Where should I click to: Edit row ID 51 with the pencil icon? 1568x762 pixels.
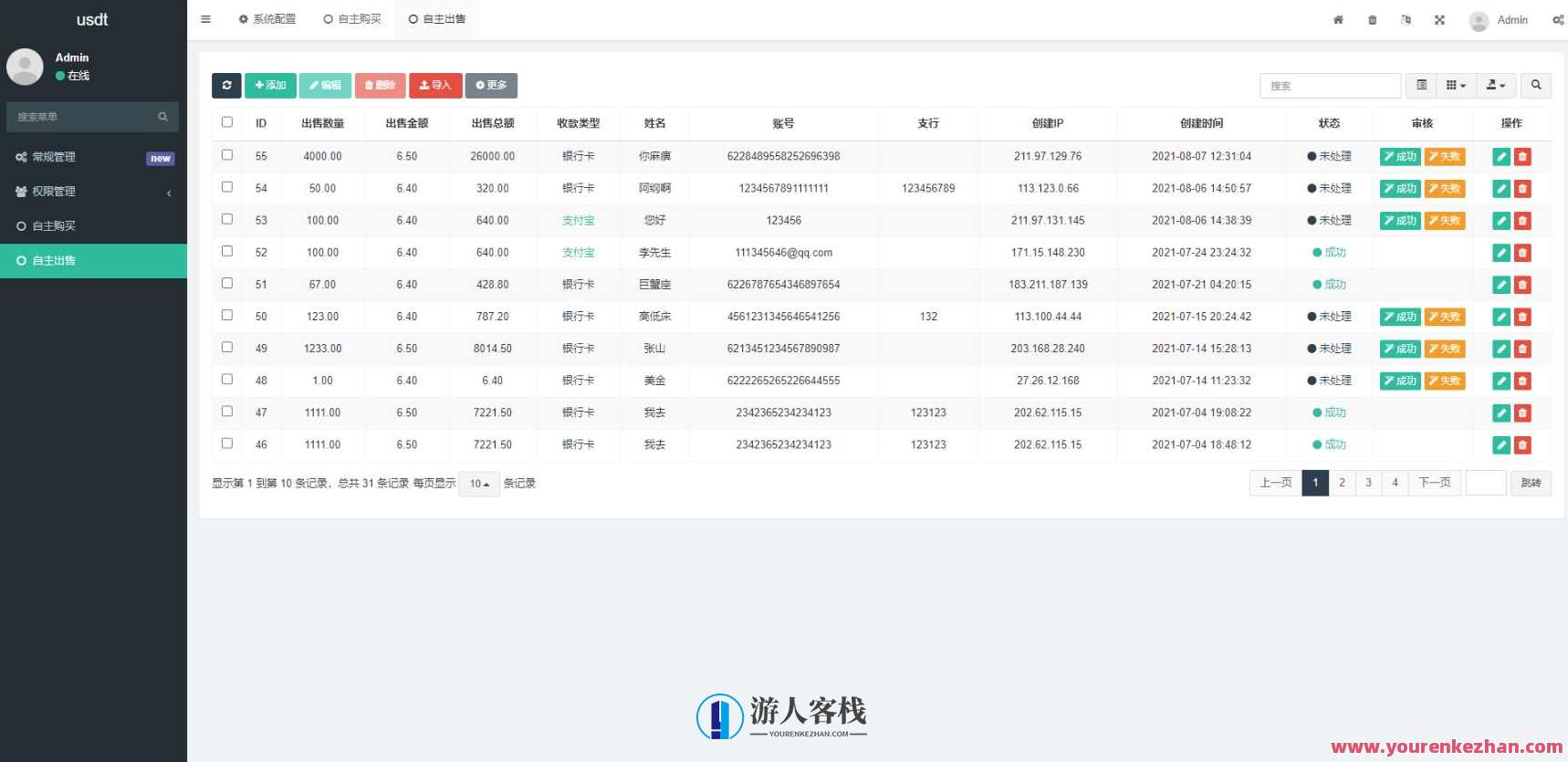pos(1500,285)
